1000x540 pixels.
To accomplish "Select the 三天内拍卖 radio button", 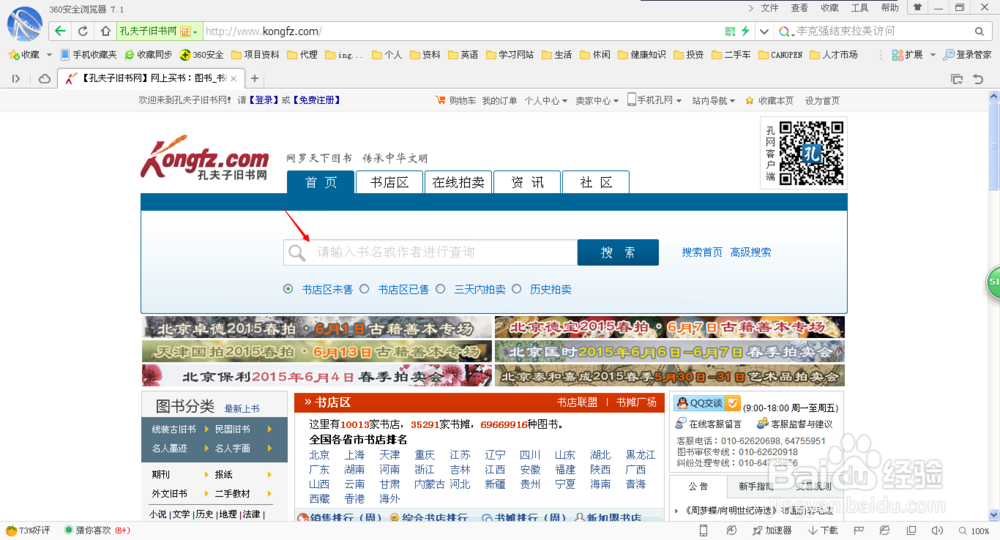I will (440, 289).
